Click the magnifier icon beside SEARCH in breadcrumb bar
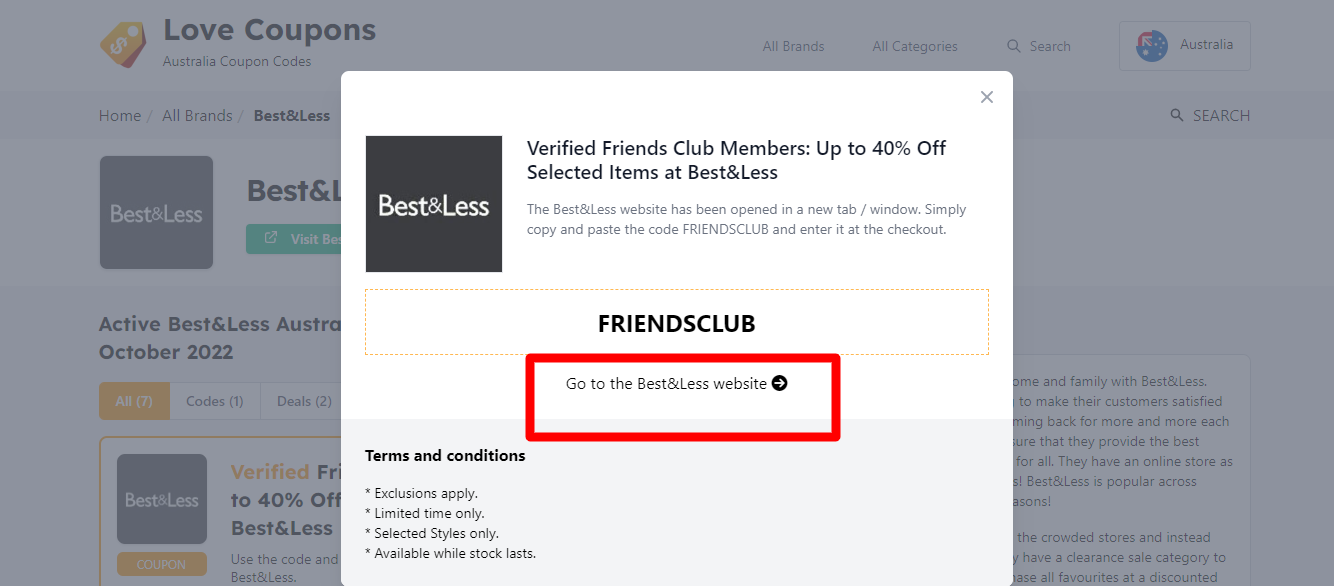The image size is (1334, 586). (x=1177, y=116)
